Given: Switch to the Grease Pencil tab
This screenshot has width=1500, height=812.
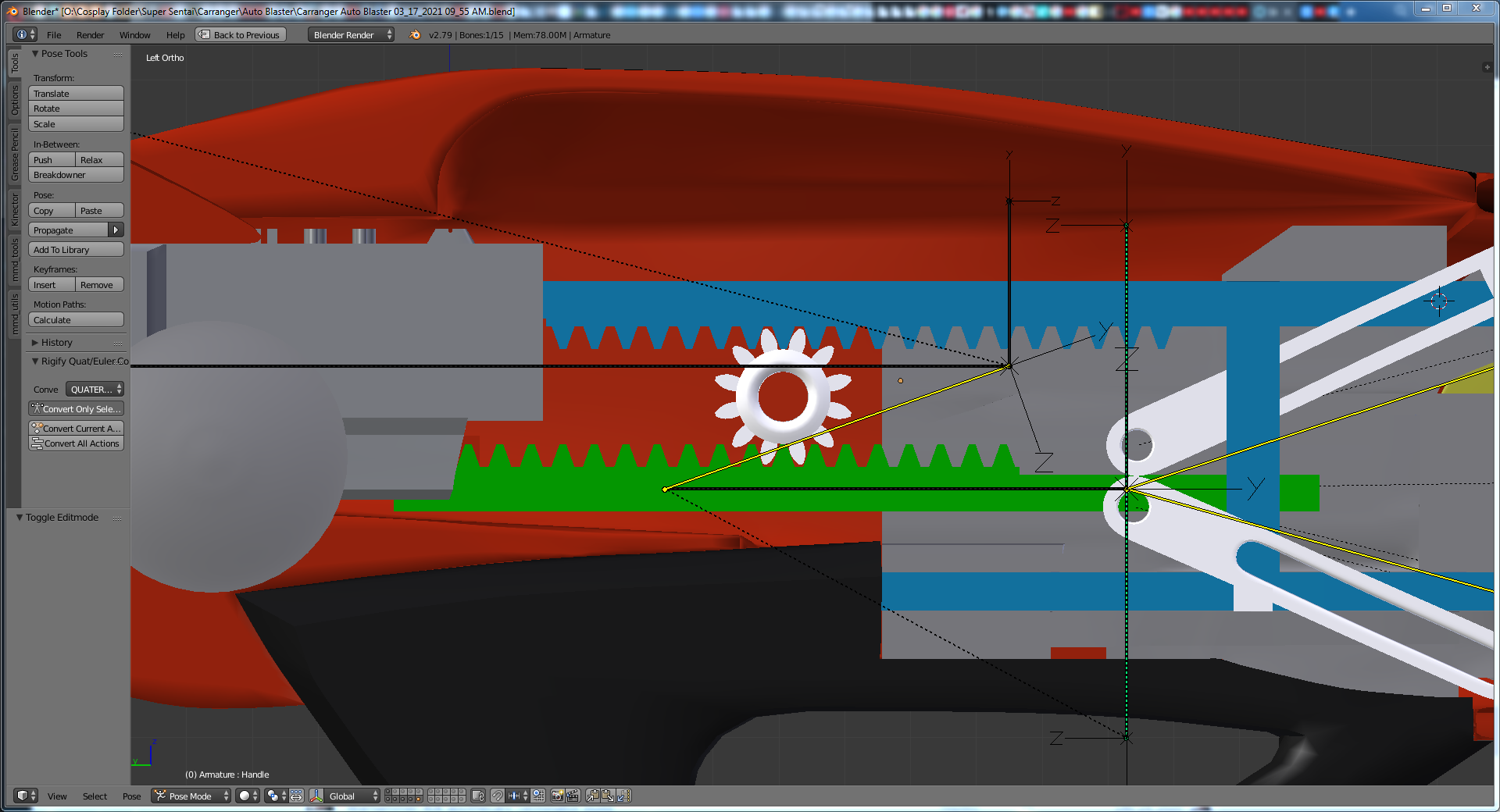Looking at the screenshot, I should (15, 154).
